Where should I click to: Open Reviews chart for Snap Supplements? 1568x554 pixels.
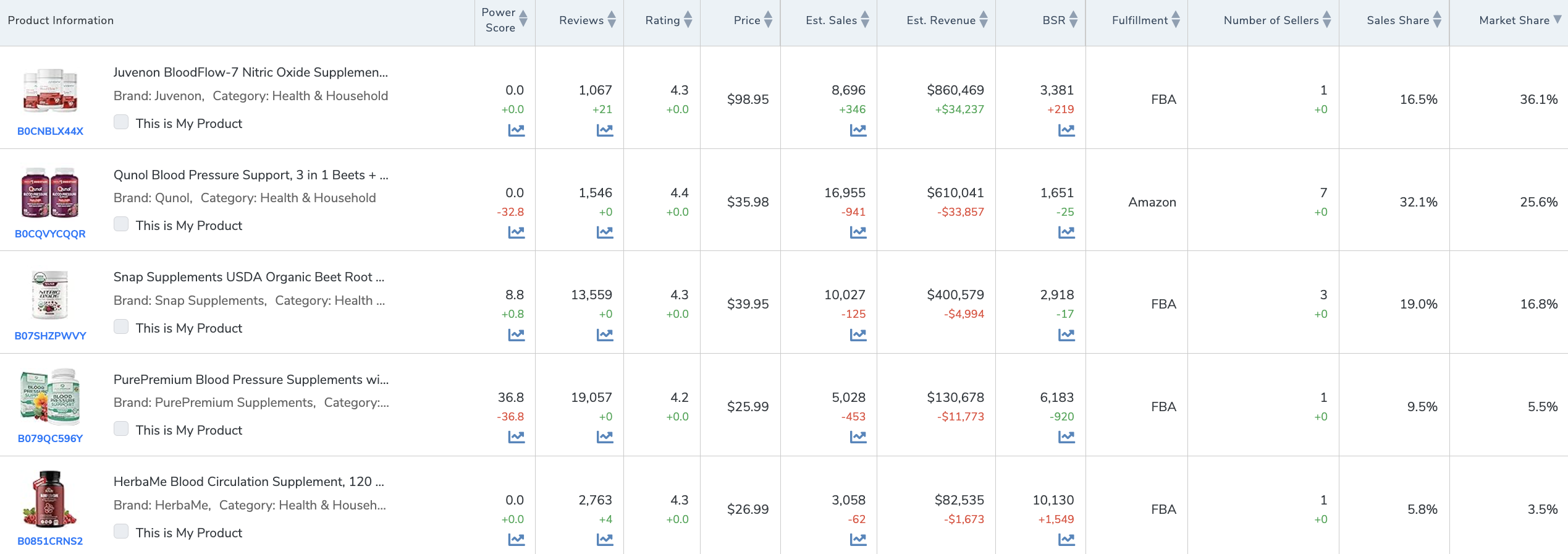(605, 335)
